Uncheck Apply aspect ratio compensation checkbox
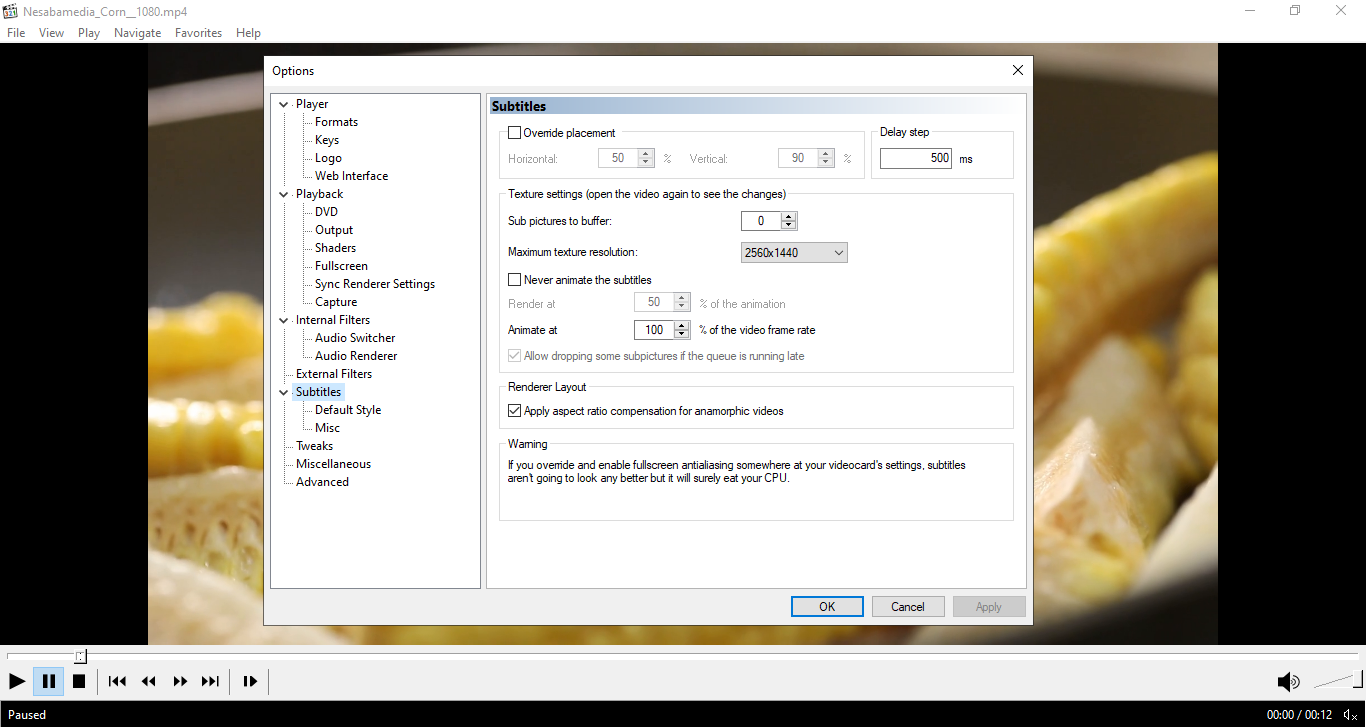 [x=515, y=411]
